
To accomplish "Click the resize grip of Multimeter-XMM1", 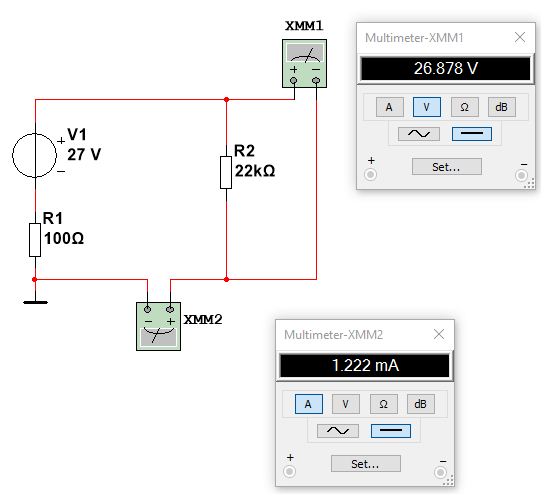I will (x=529, y=184).
